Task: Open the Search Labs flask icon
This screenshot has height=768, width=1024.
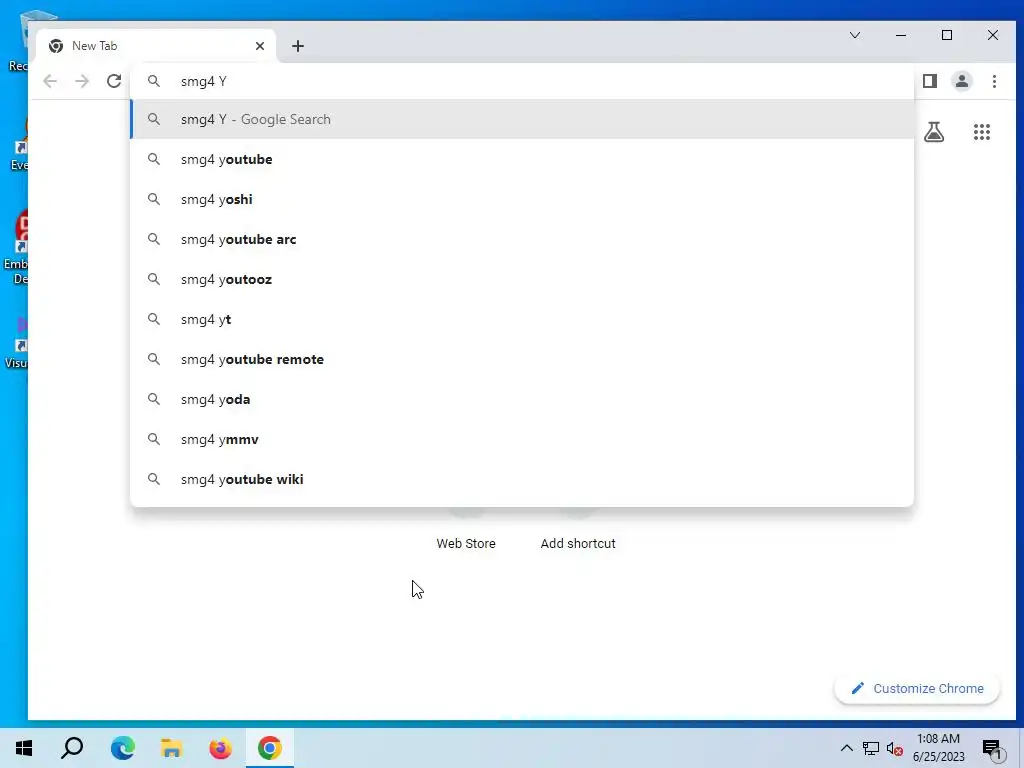Action: [x=934, y=132]
